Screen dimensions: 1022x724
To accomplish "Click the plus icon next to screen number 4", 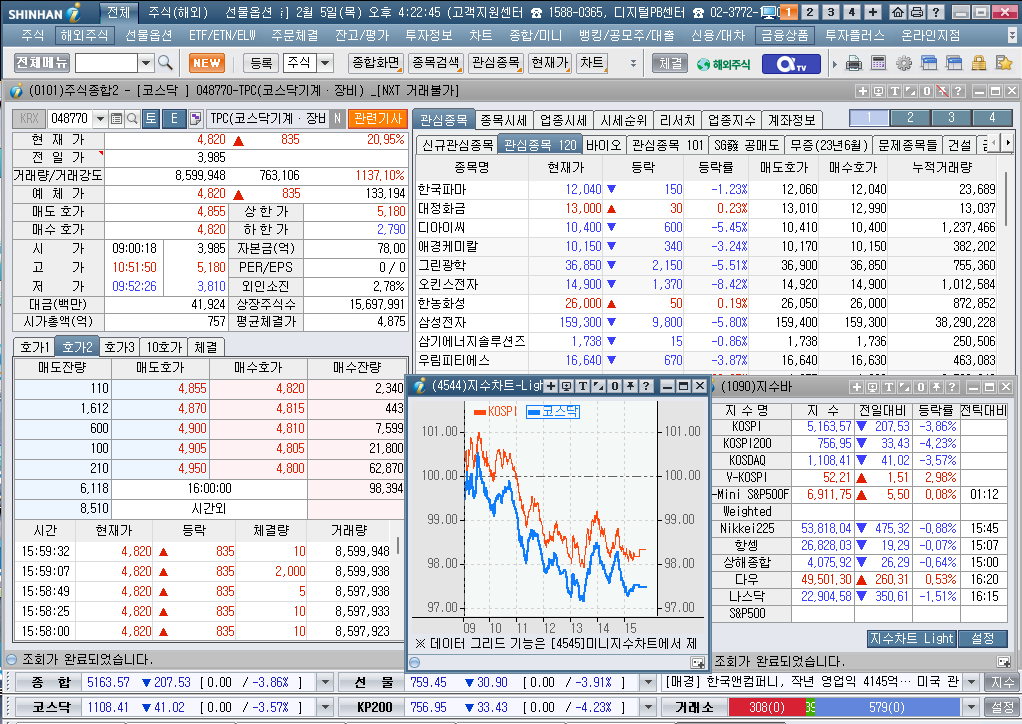I will 873,12.
